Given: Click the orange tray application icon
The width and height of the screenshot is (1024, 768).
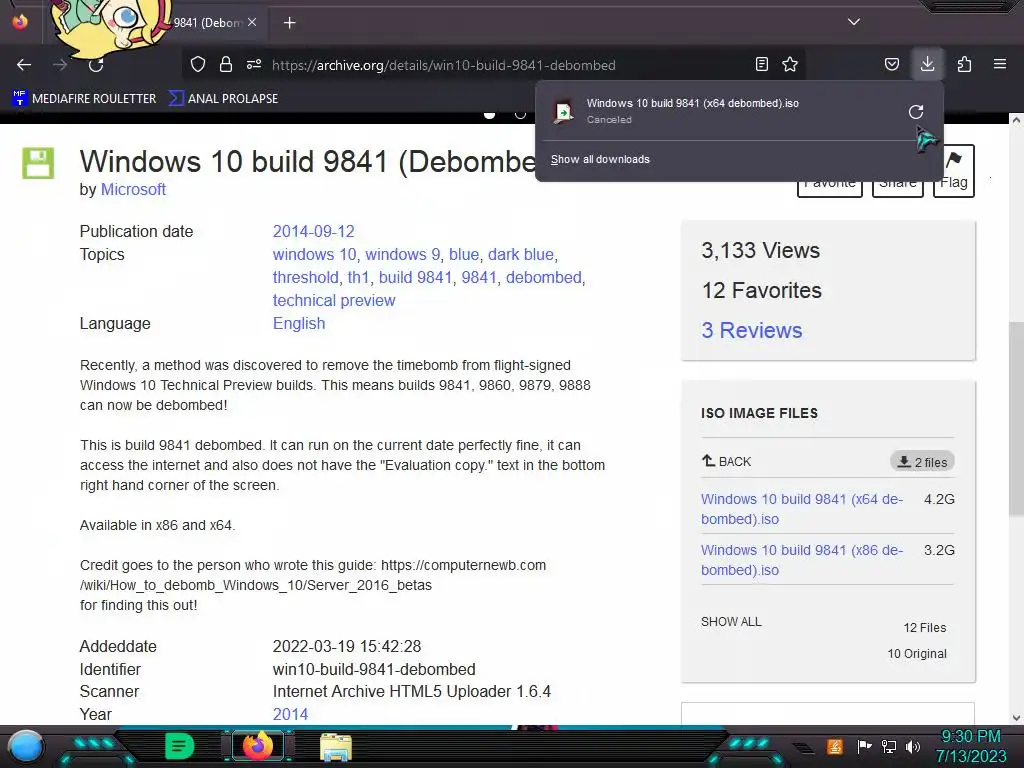Looking at the screenshot, I should click(835, 746).
